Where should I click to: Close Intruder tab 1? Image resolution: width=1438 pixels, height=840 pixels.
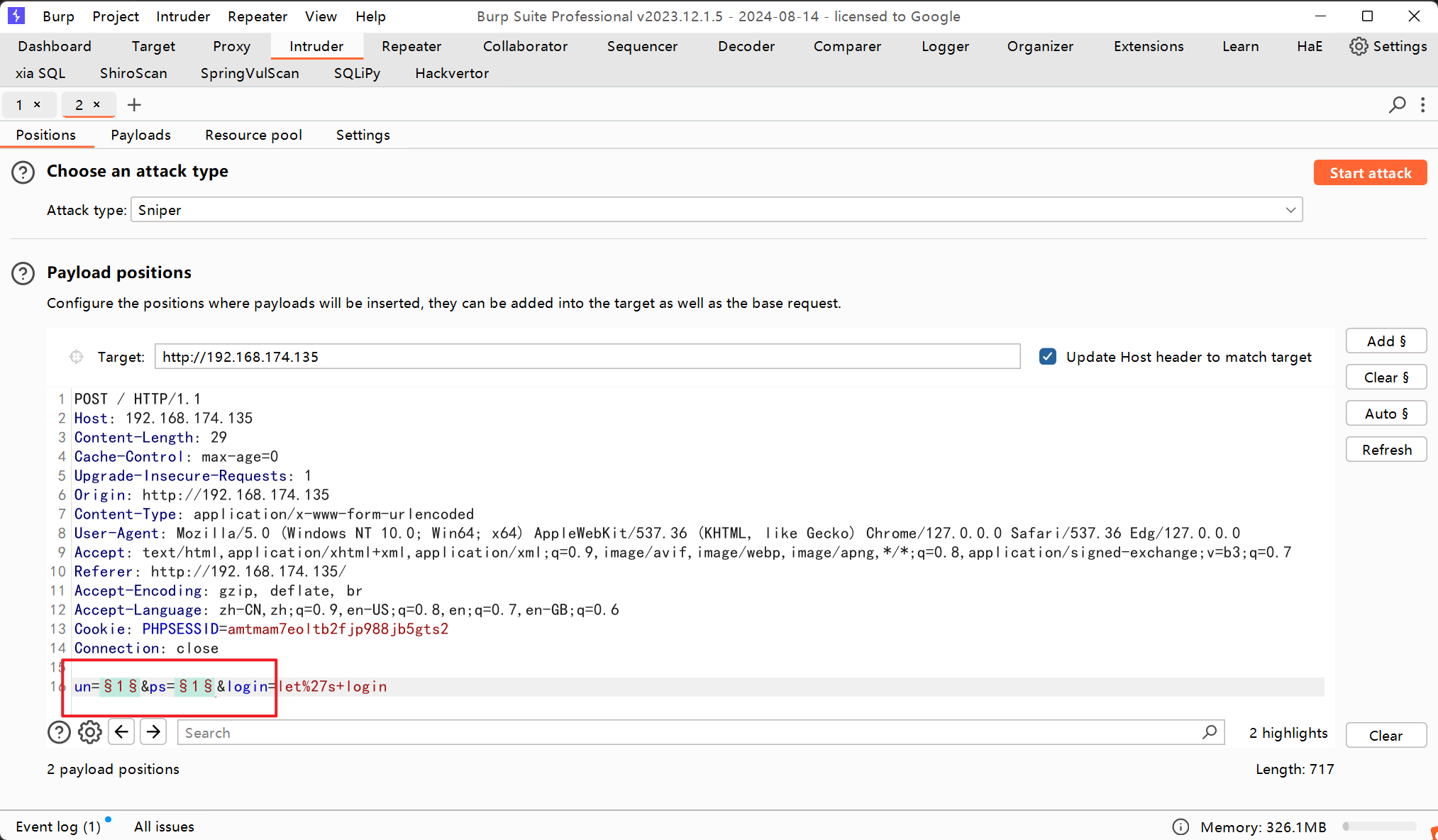pos(37,104)
